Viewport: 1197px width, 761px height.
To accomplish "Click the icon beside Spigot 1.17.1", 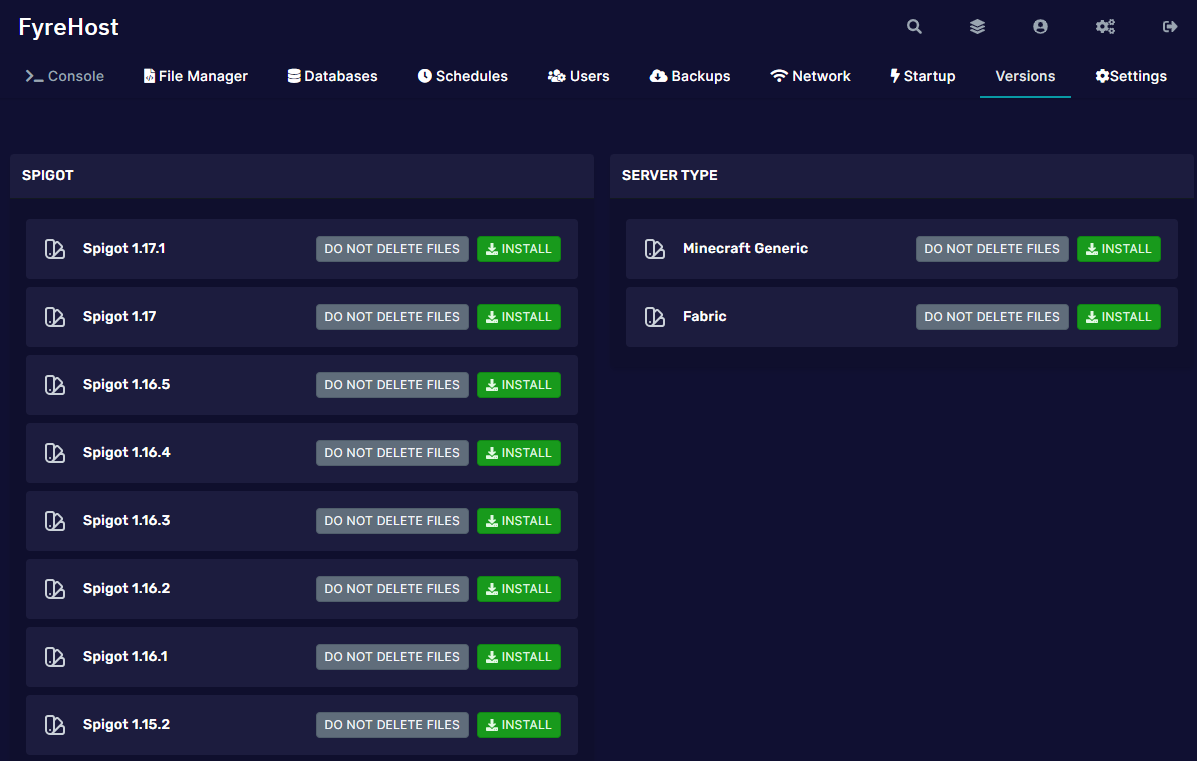I will 55,249.
